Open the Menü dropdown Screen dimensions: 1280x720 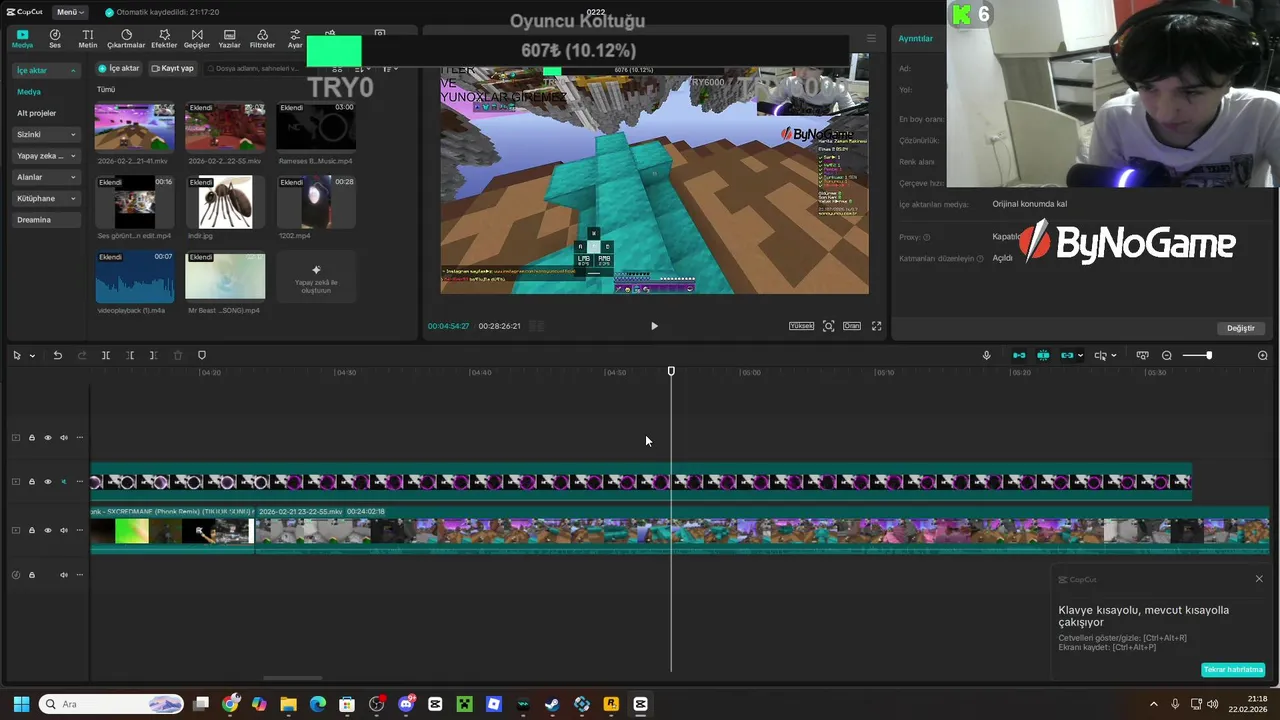(x=70, y=12)
